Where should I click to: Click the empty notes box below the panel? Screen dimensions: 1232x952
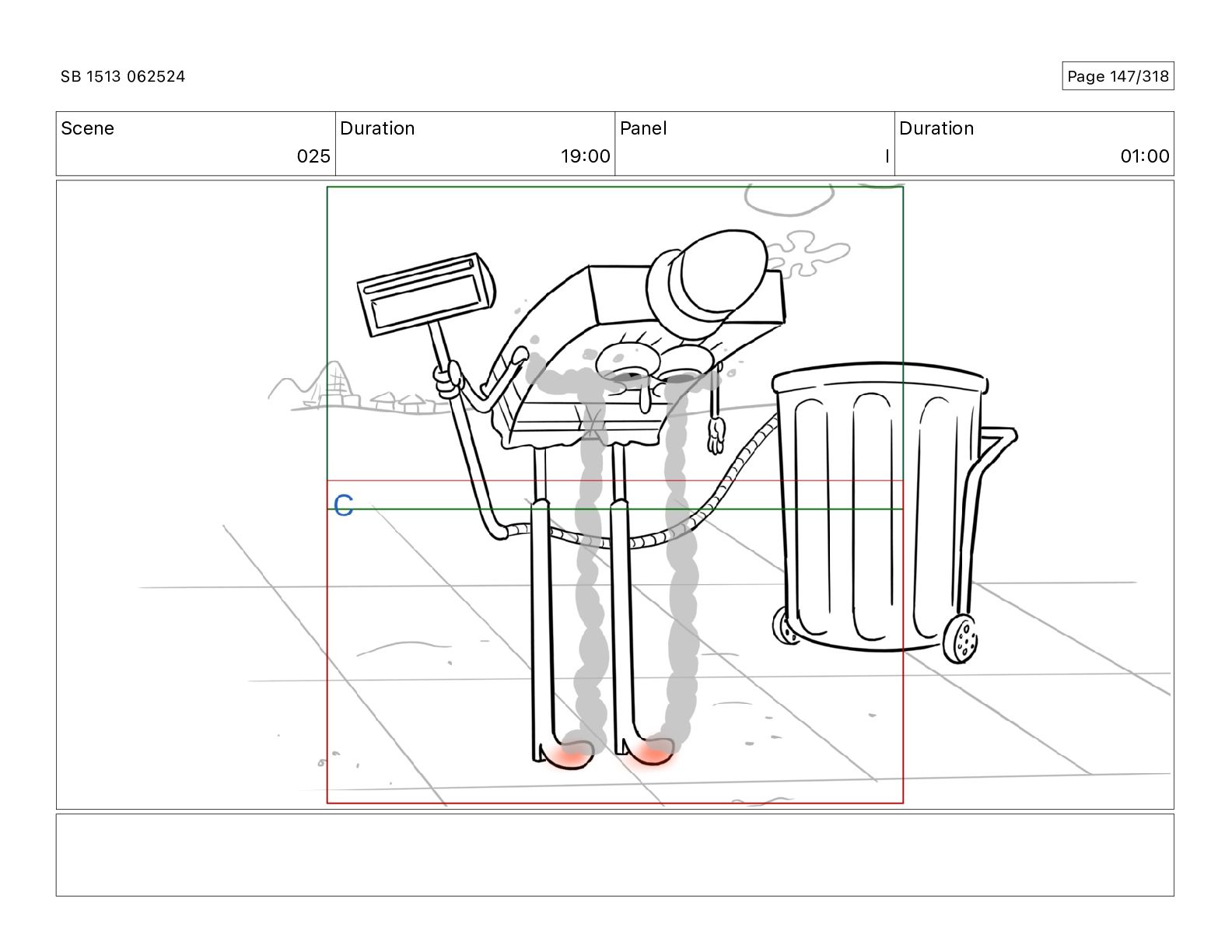click(x=614, y=855)
